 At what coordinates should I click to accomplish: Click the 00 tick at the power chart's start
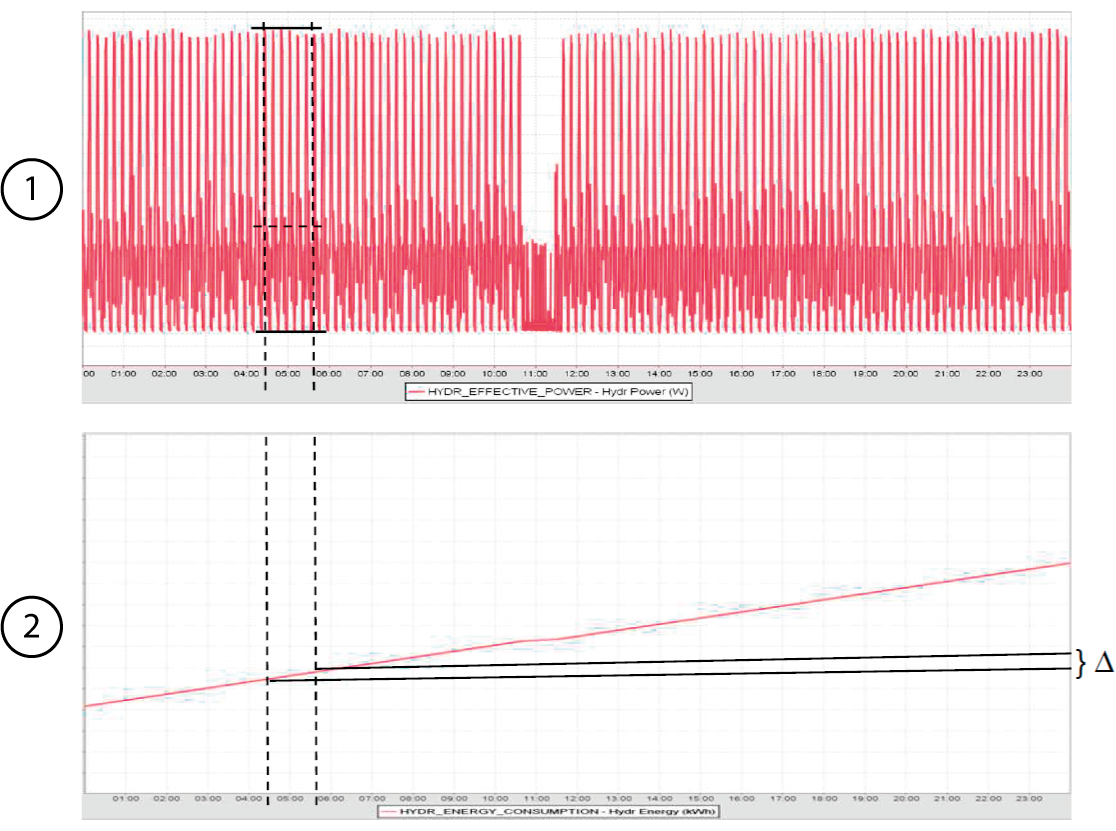click(x=88, y=373)
